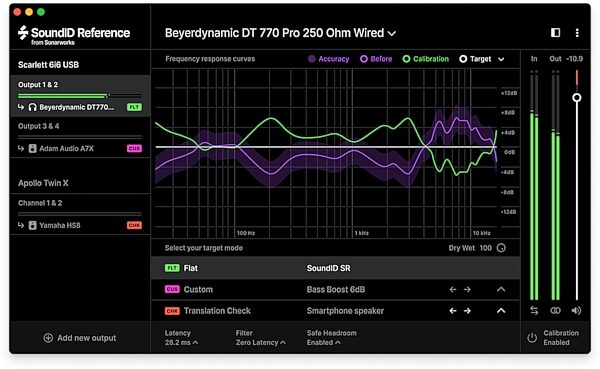Go to previous Custom preset arrow
This screenshot has width=600, height=369.
[x=453, y=290]
